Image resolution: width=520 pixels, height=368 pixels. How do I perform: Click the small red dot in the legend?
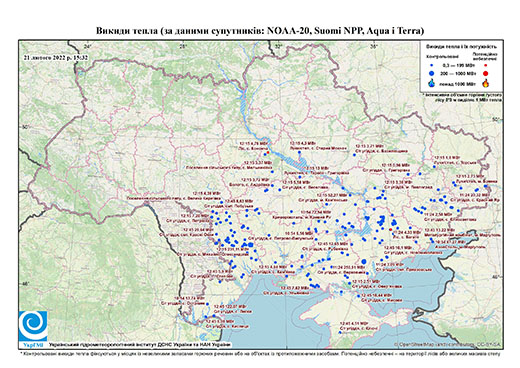click(485, 65)
